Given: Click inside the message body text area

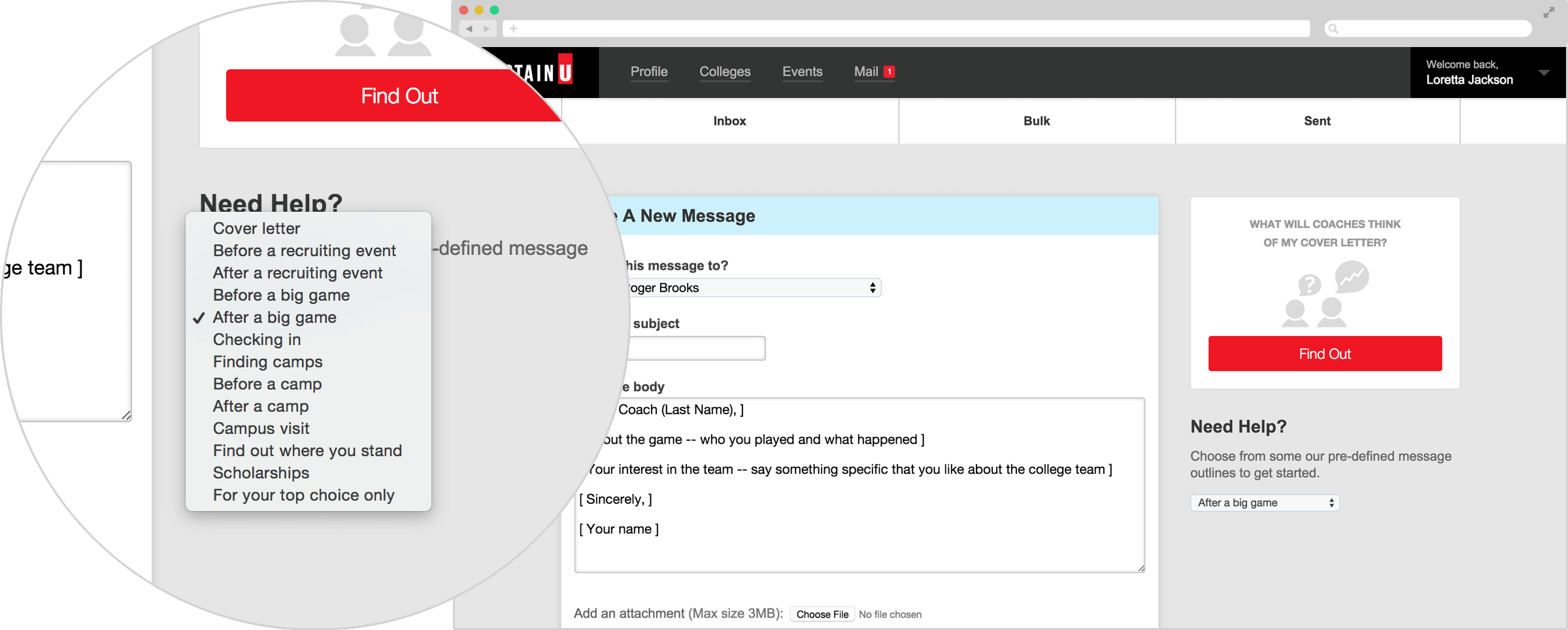Looking at the screenshot, I should click(x=859, y=549).
